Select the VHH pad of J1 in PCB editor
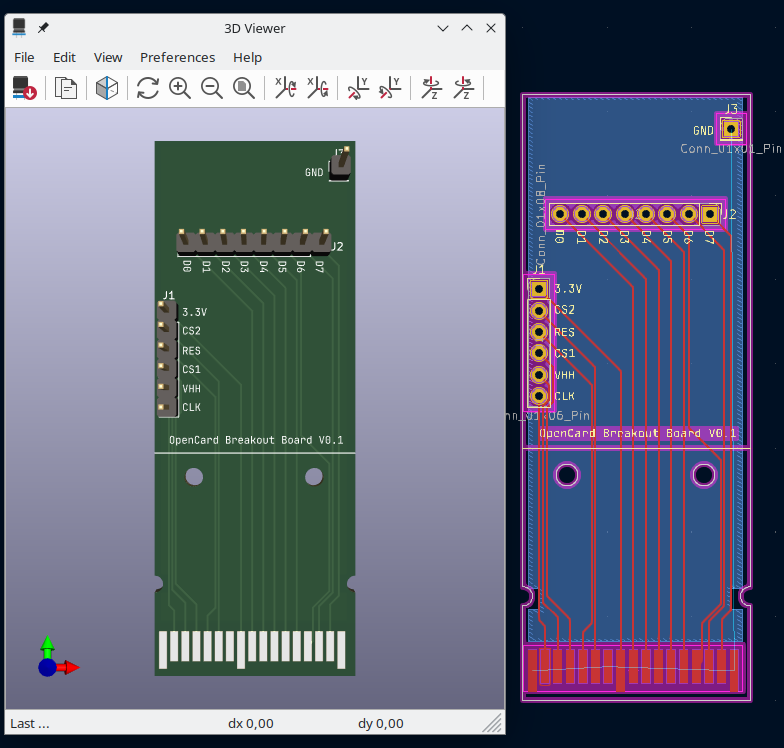The width and height of the screenshot is (784, 748). [538, 374]
